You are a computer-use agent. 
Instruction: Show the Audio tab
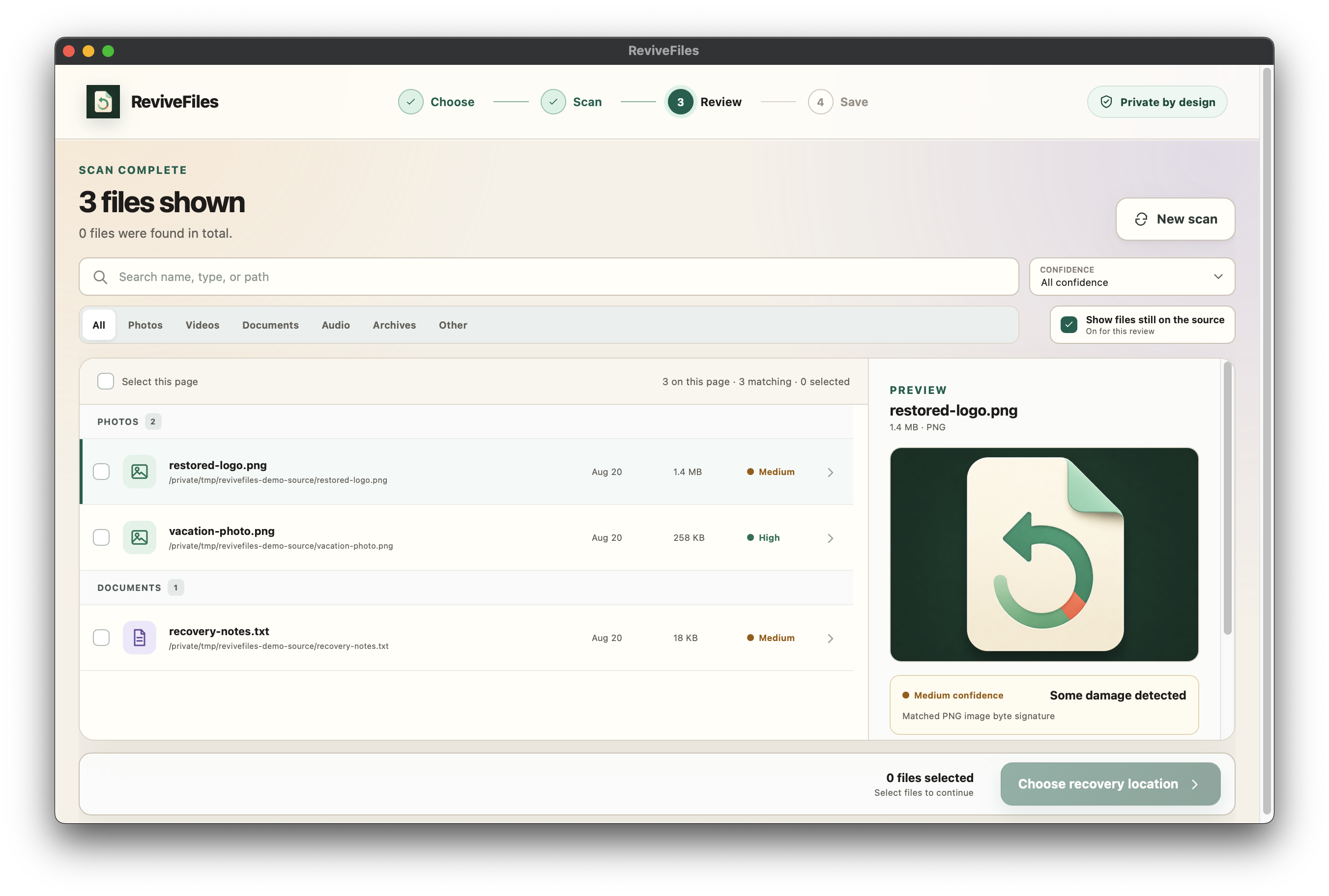[x=336, y=325]
